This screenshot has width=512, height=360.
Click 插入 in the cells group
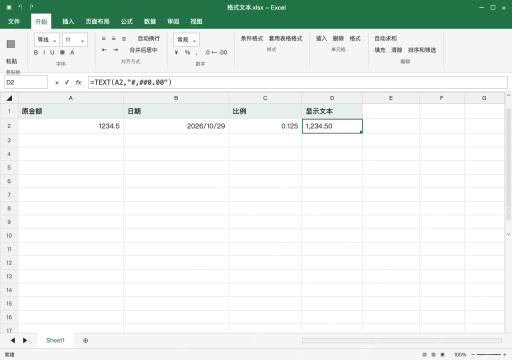point(321,39)
